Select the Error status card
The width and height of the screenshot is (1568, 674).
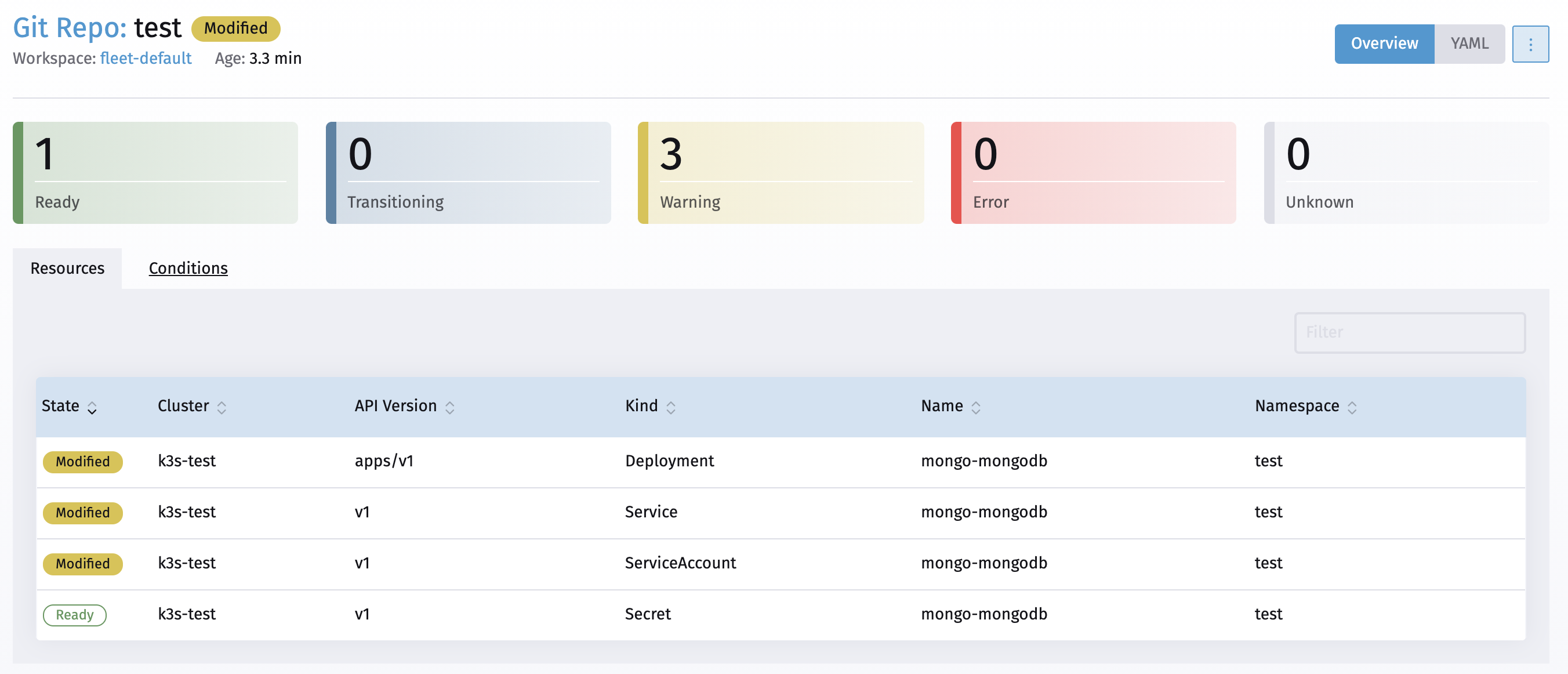1093,173
